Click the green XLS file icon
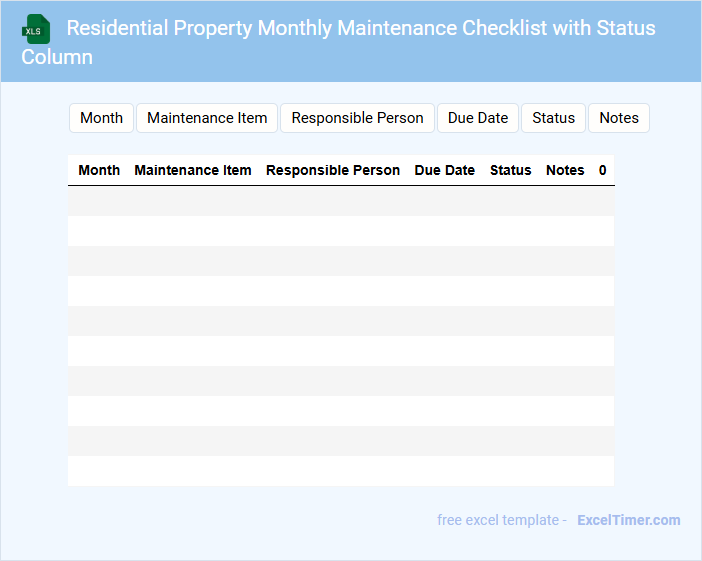 [36, 29]
